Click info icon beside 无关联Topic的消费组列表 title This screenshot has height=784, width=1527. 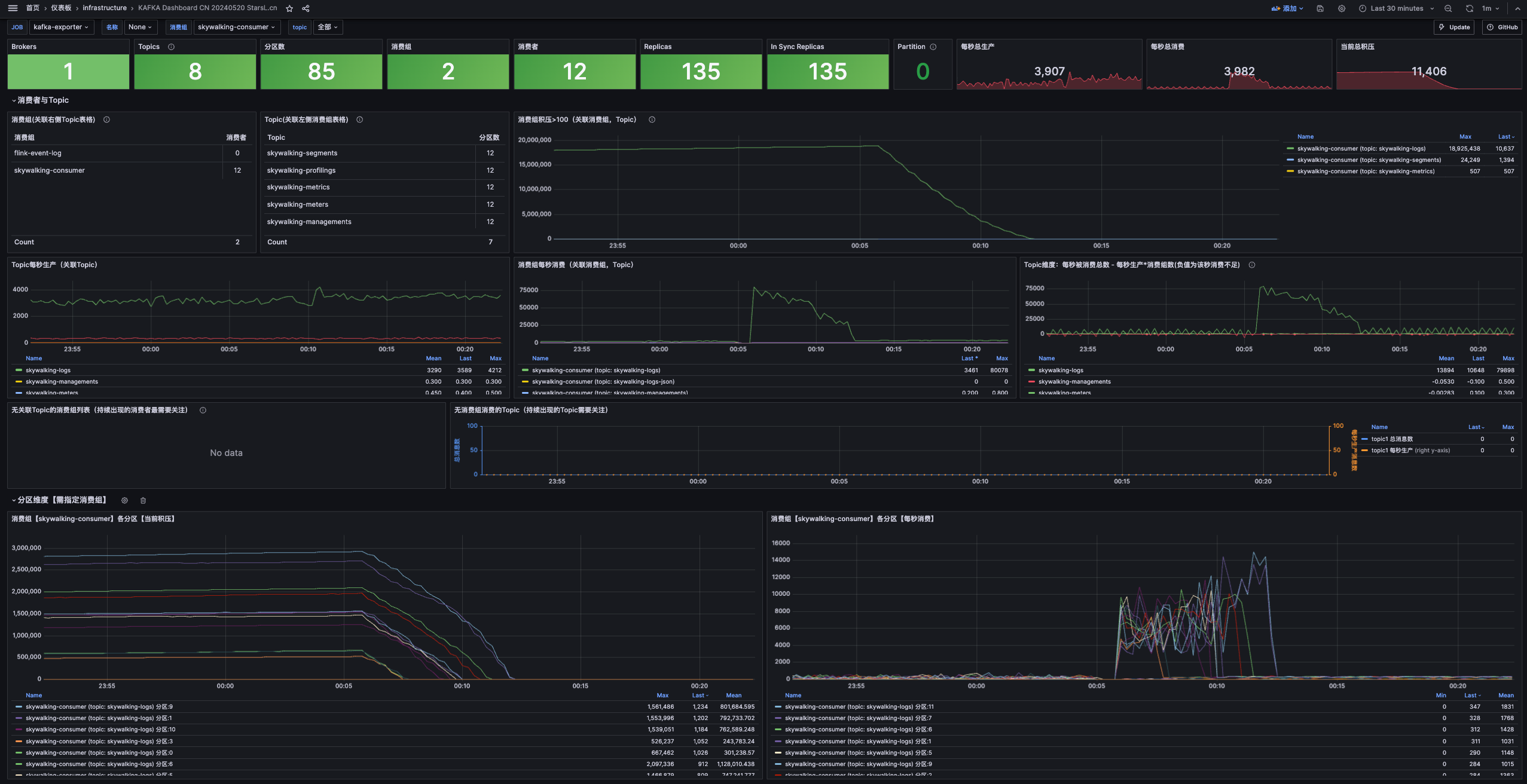tap(203, 410)
